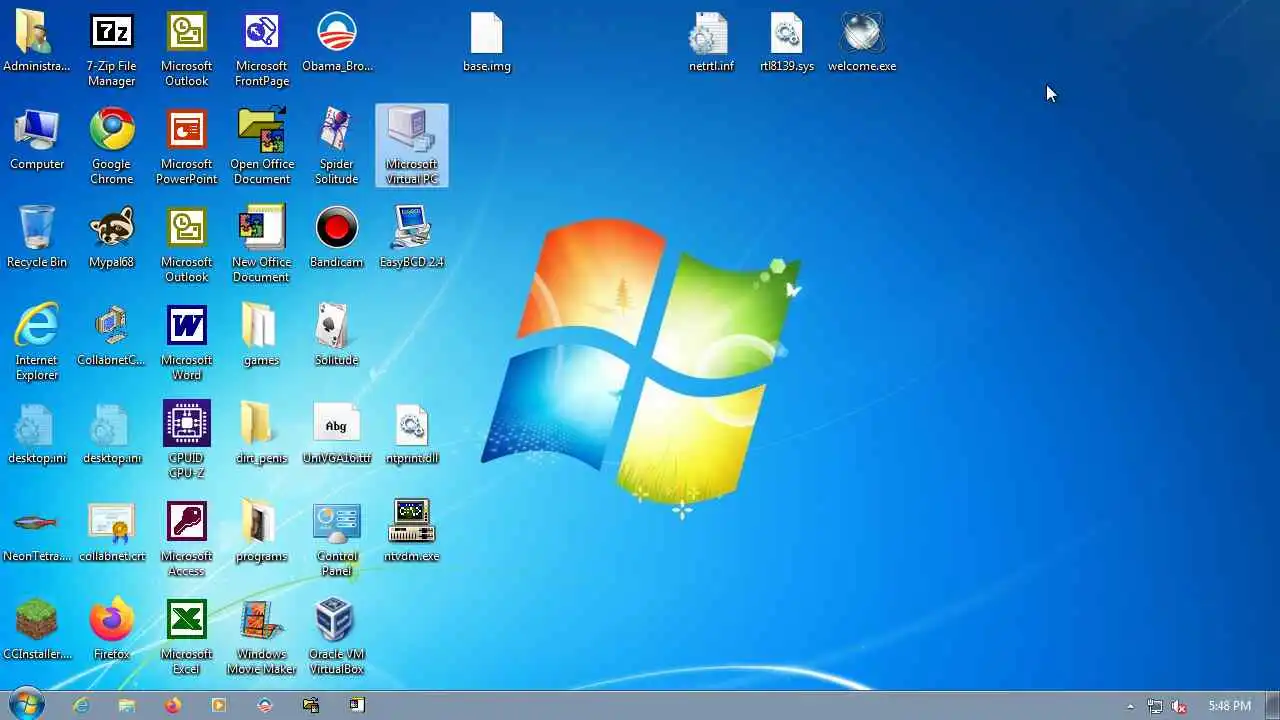Open Windows Explorer from the taskbar
This screenshot has width=1280, height=720.
[x=127, y=705]
